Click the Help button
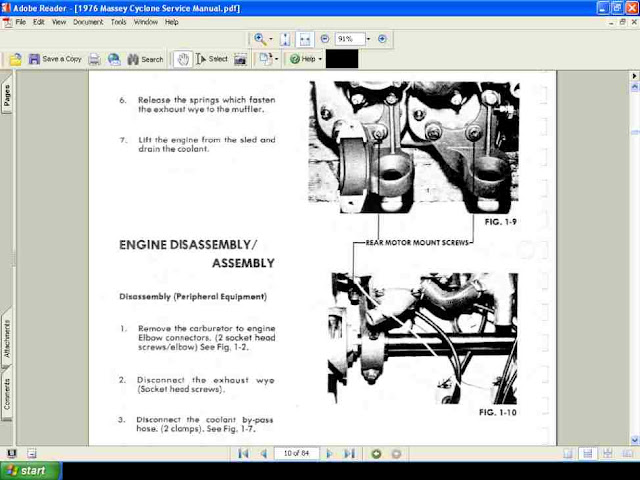Screen dimensions: 640x480 click(x=302, y=60)
